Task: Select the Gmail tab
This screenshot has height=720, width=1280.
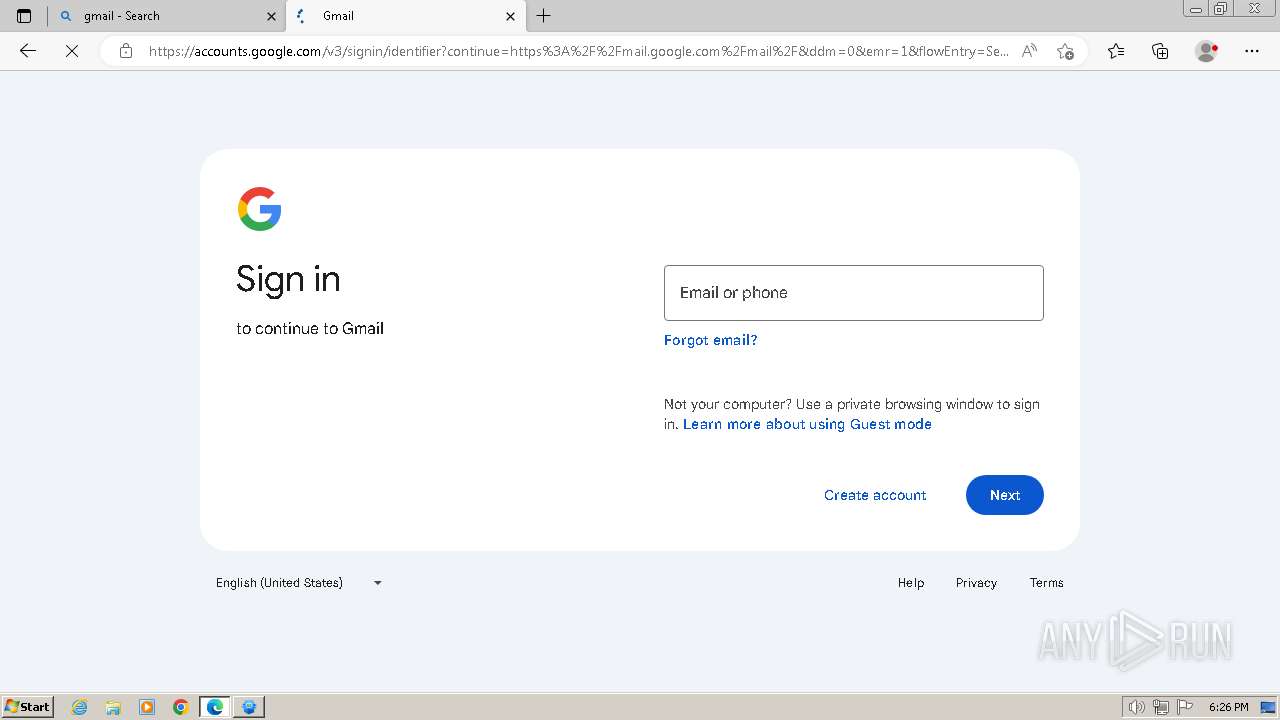Action: point(406,16)
